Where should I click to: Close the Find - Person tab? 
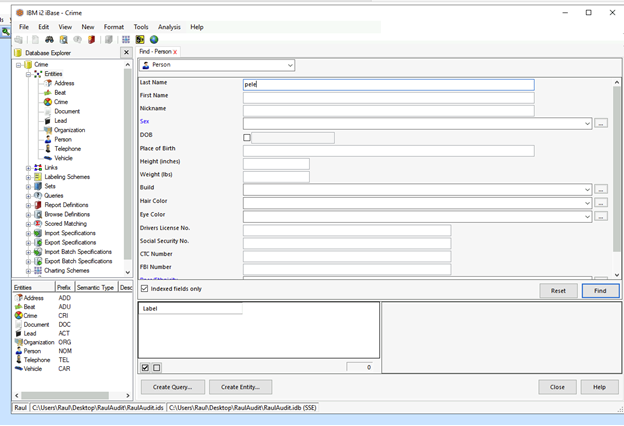175,51
